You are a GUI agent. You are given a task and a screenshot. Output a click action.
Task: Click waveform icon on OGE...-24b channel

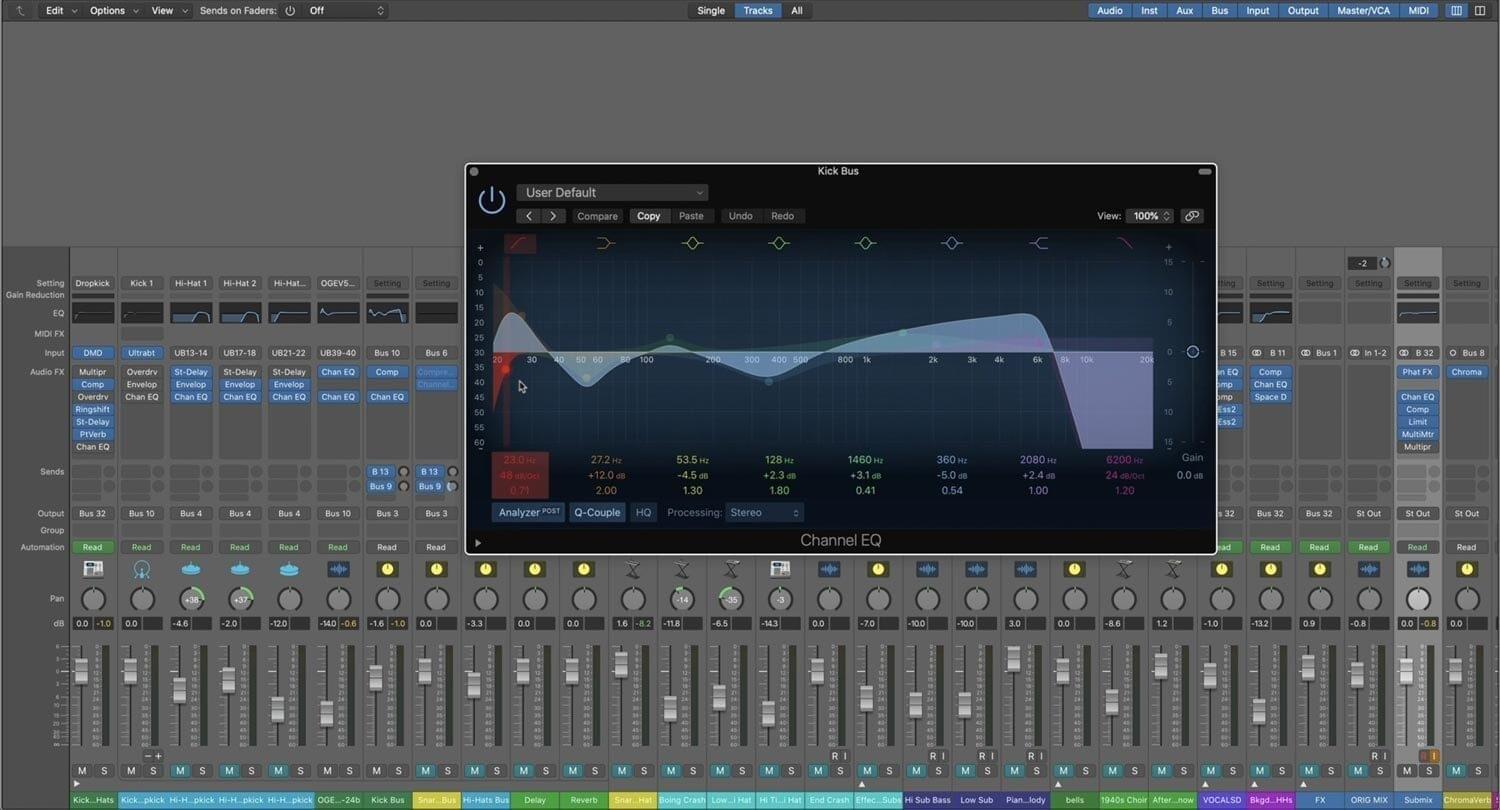tap(338, 569)
